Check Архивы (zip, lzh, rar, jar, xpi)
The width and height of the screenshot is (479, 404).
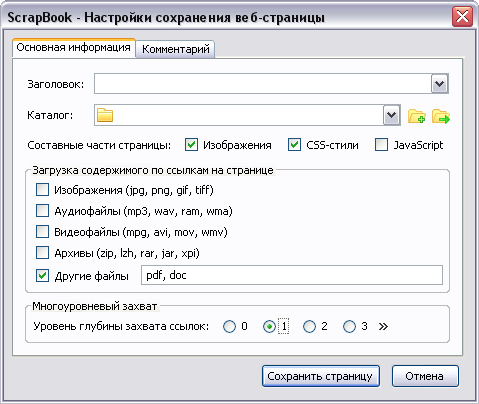point(42,253)
